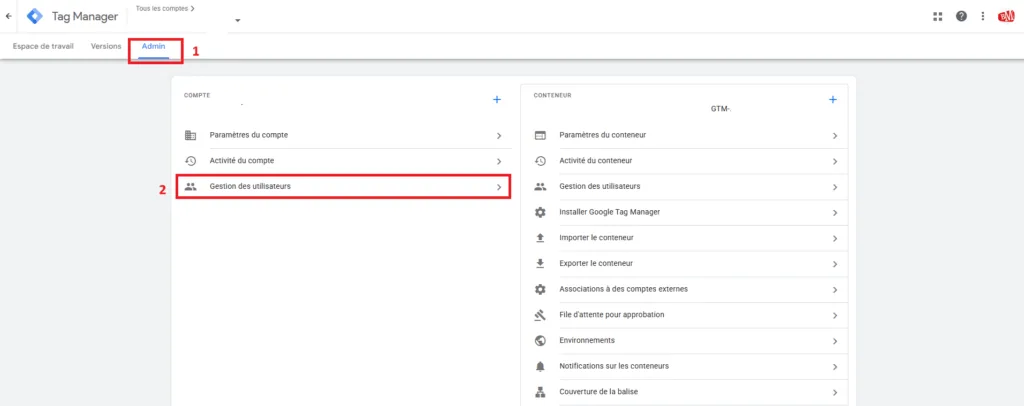Image resolution: width=1024 pixels, height=406 pixels.
Task: Expand chevron of Couverture de la balise
Action: (x=835, y=392)
